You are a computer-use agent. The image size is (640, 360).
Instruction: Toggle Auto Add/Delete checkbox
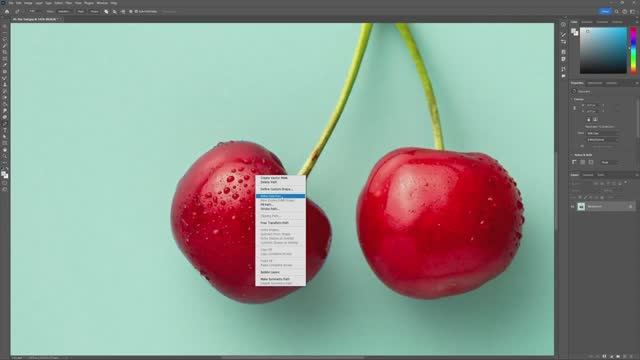(x=136, y=11)
